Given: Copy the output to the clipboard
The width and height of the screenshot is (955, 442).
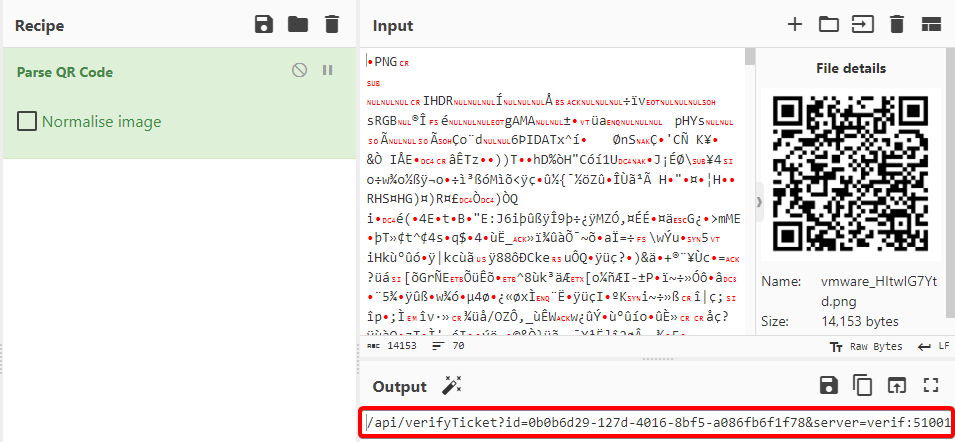Looking at the screenshot, I should [862, 385].
